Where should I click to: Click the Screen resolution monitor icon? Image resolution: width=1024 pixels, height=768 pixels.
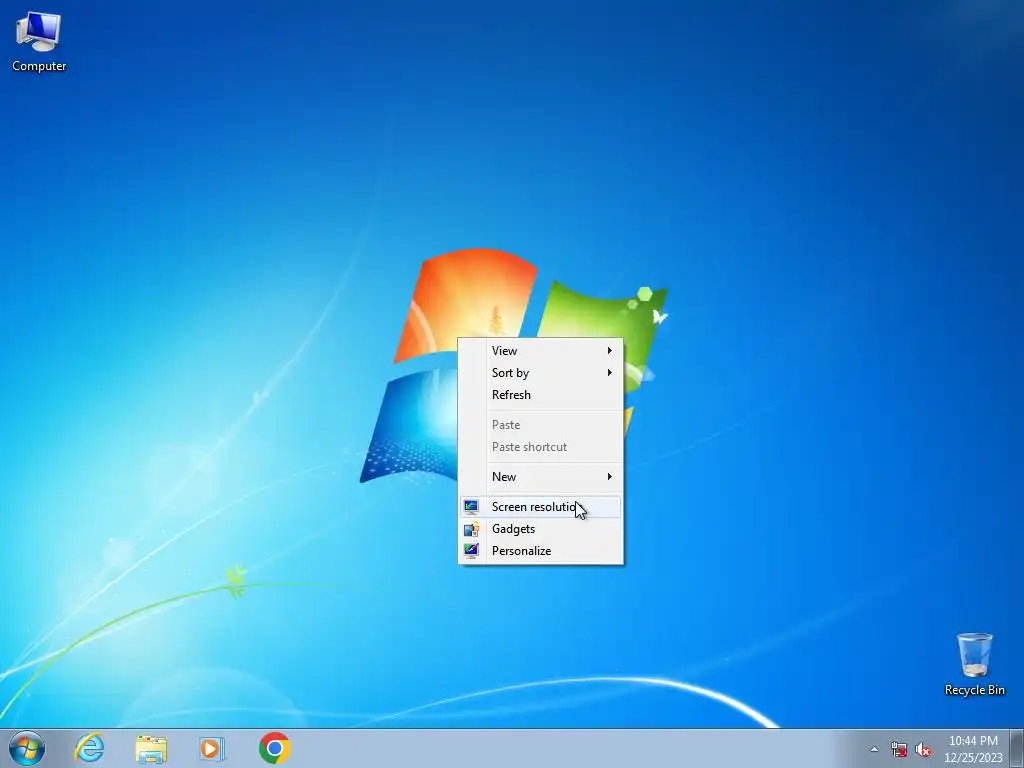(471, 507)
